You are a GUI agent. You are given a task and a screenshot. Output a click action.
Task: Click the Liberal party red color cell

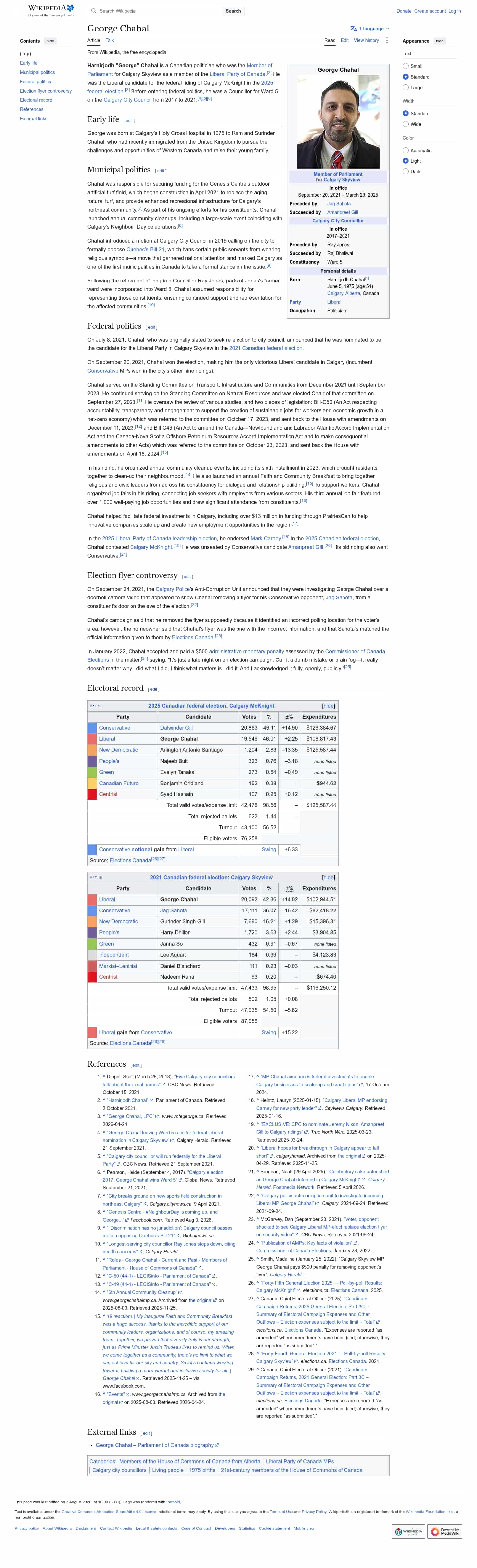[92, 739]
